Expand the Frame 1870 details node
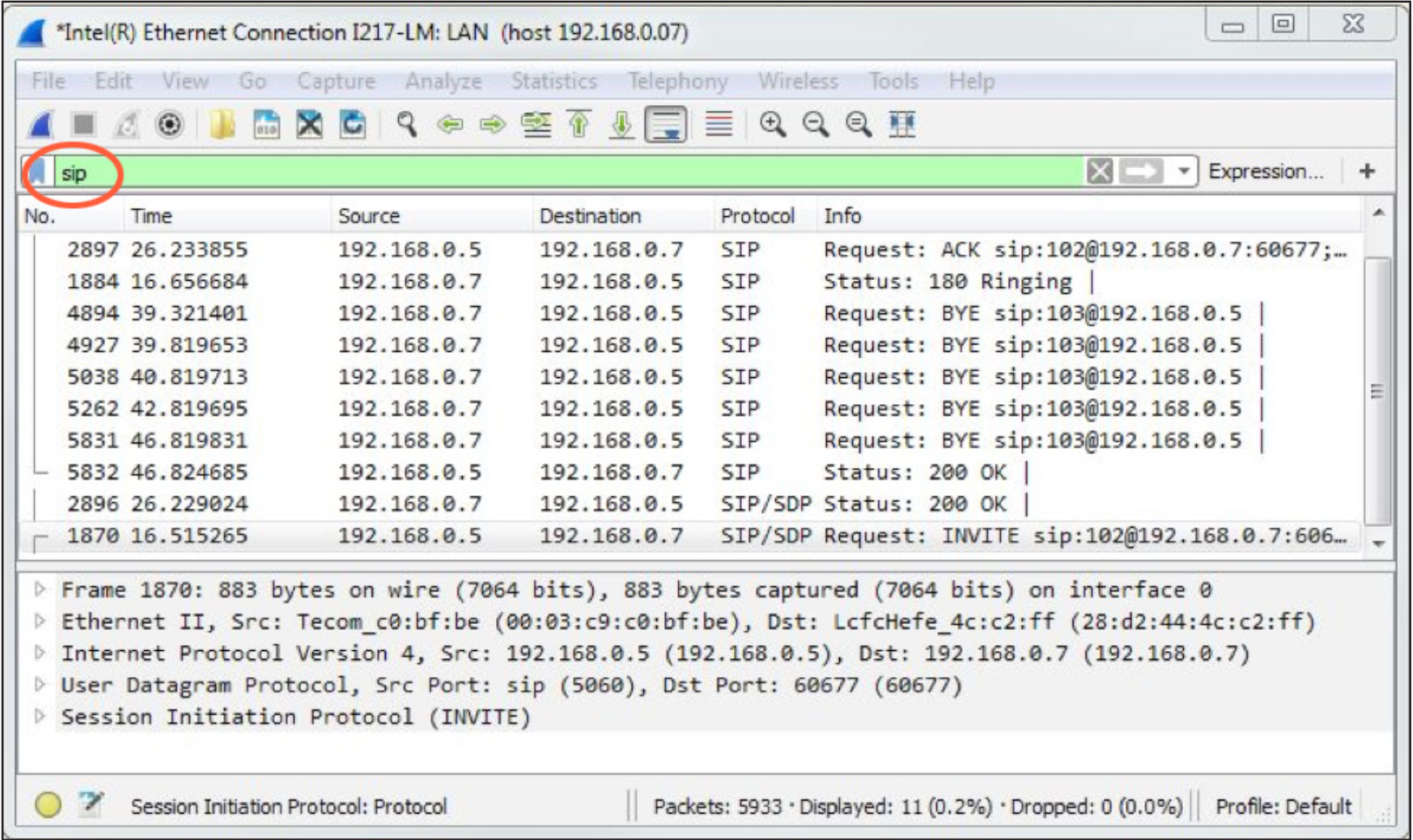 coord(39,590)
